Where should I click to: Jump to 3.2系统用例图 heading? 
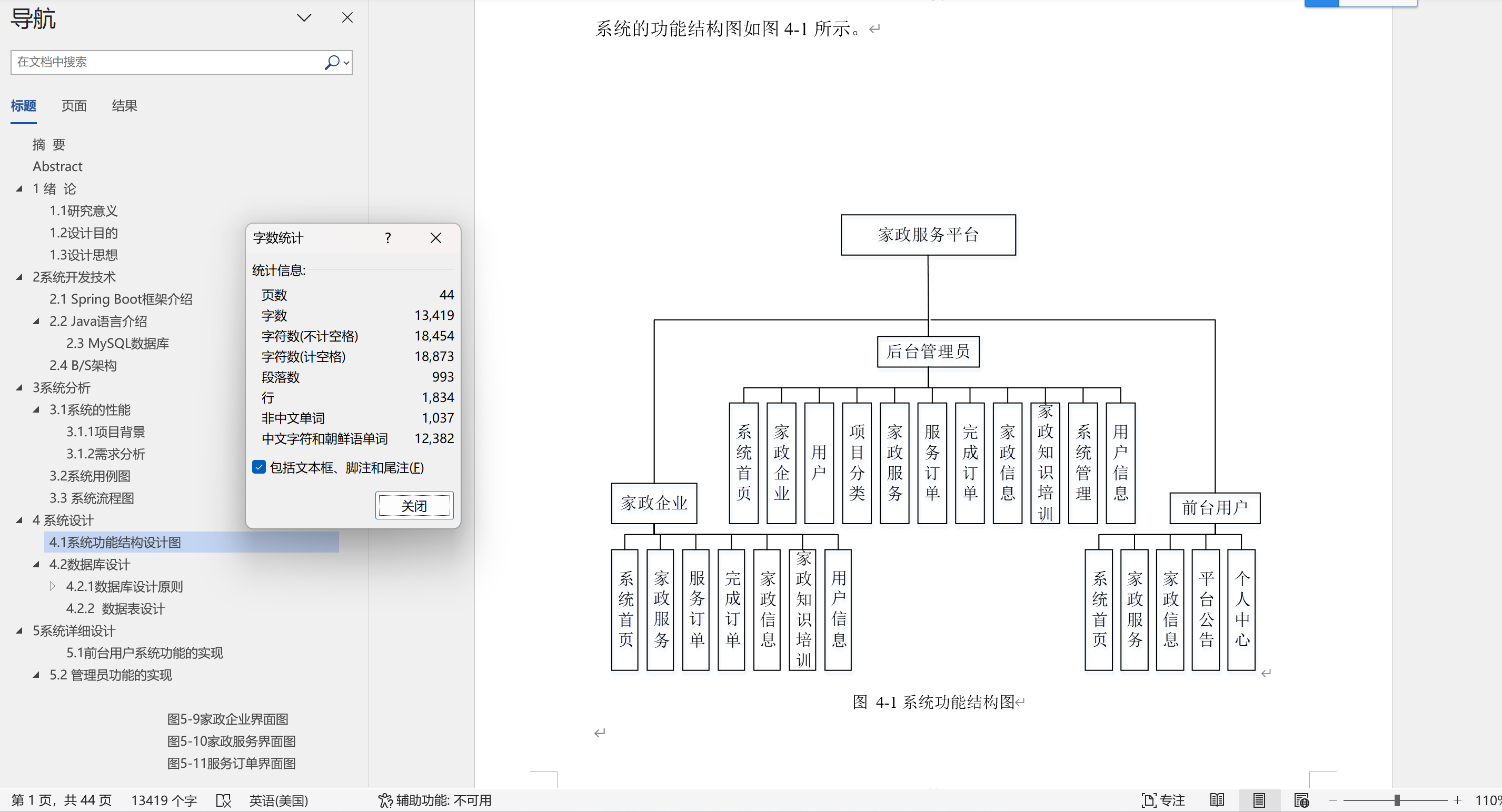tap(90, 476)
